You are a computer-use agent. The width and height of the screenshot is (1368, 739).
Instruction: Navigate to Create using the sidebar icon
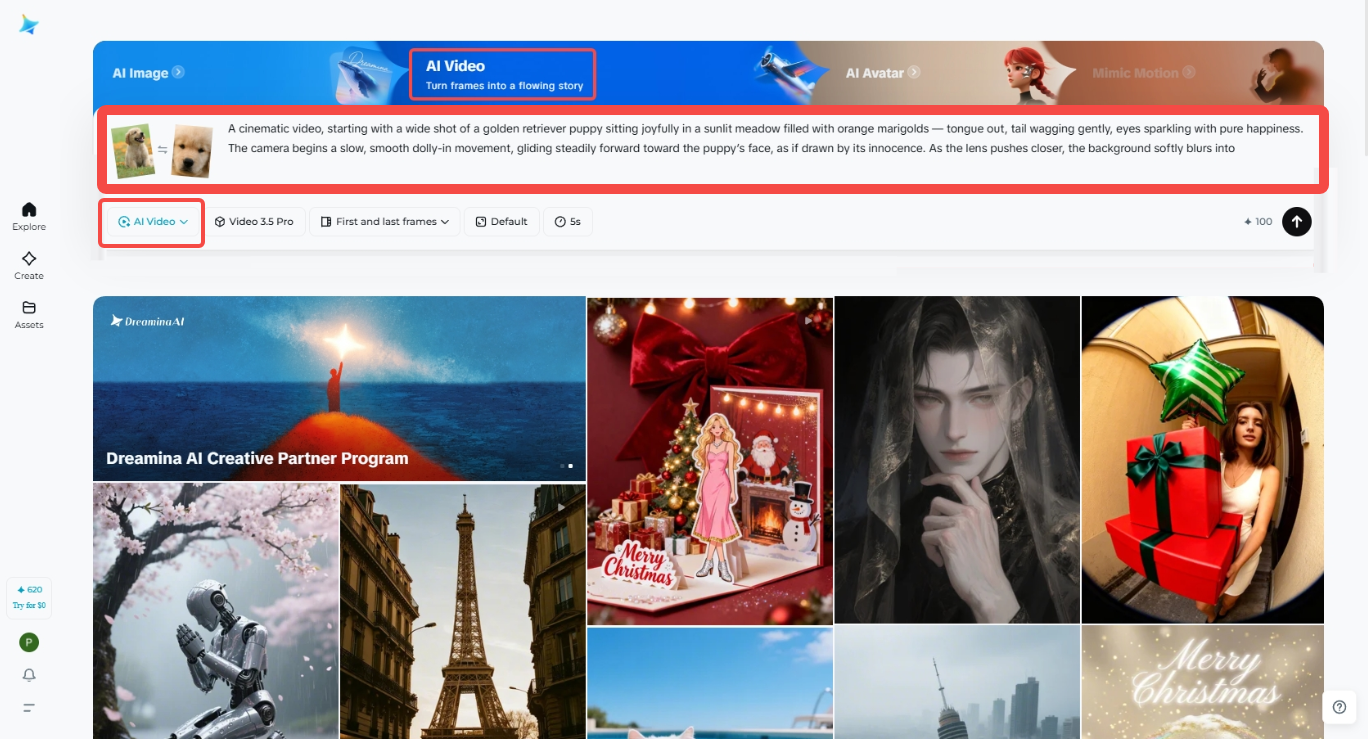pos(28,263)
